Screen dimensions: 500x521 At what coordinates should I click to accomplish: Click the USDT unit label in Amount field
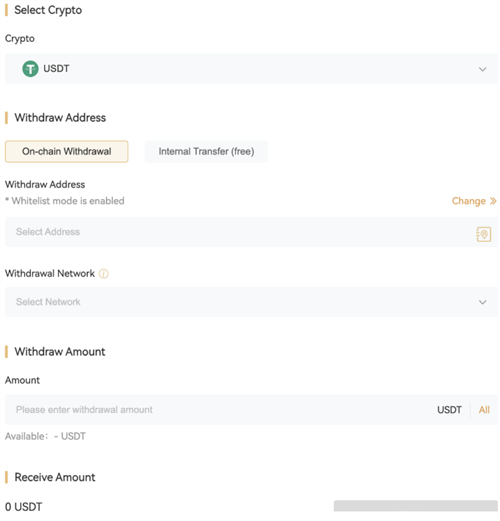[449, 410]
